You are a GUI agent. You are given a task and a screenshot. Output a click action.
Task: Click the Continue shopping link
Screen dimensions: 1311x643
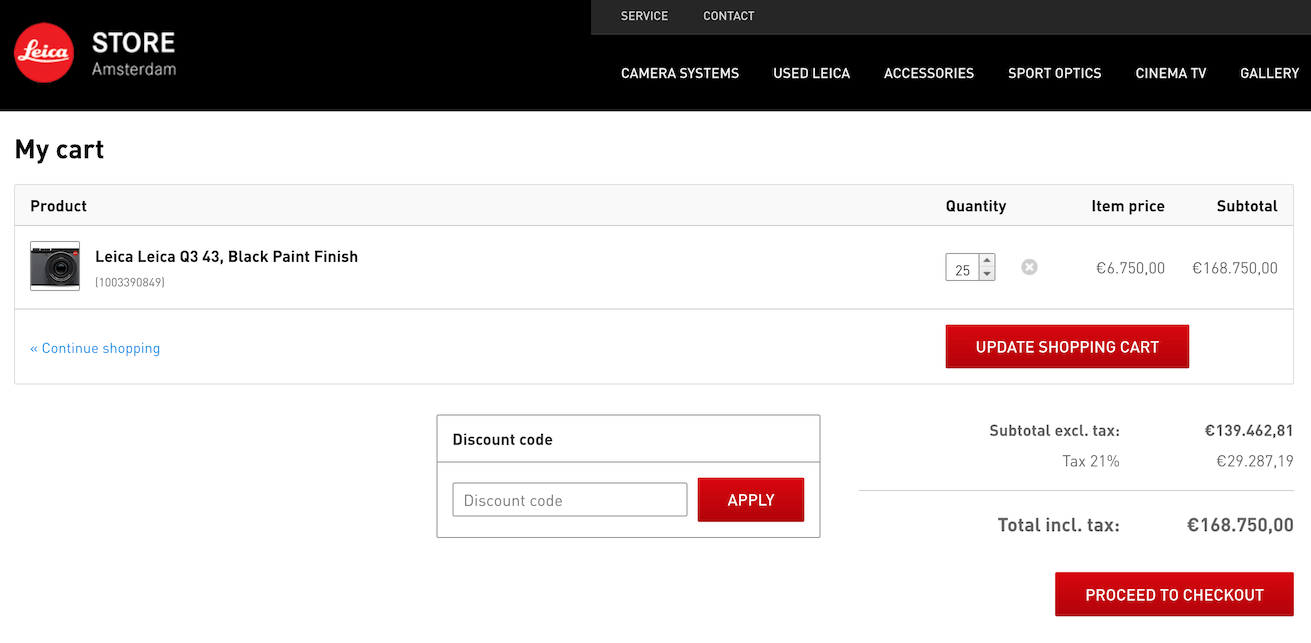click(95, 348)
